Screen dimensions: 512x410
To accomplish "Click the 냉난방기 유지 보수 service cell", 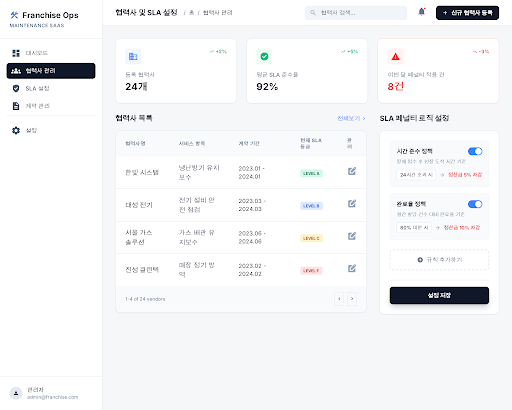I will coord(199,172).
